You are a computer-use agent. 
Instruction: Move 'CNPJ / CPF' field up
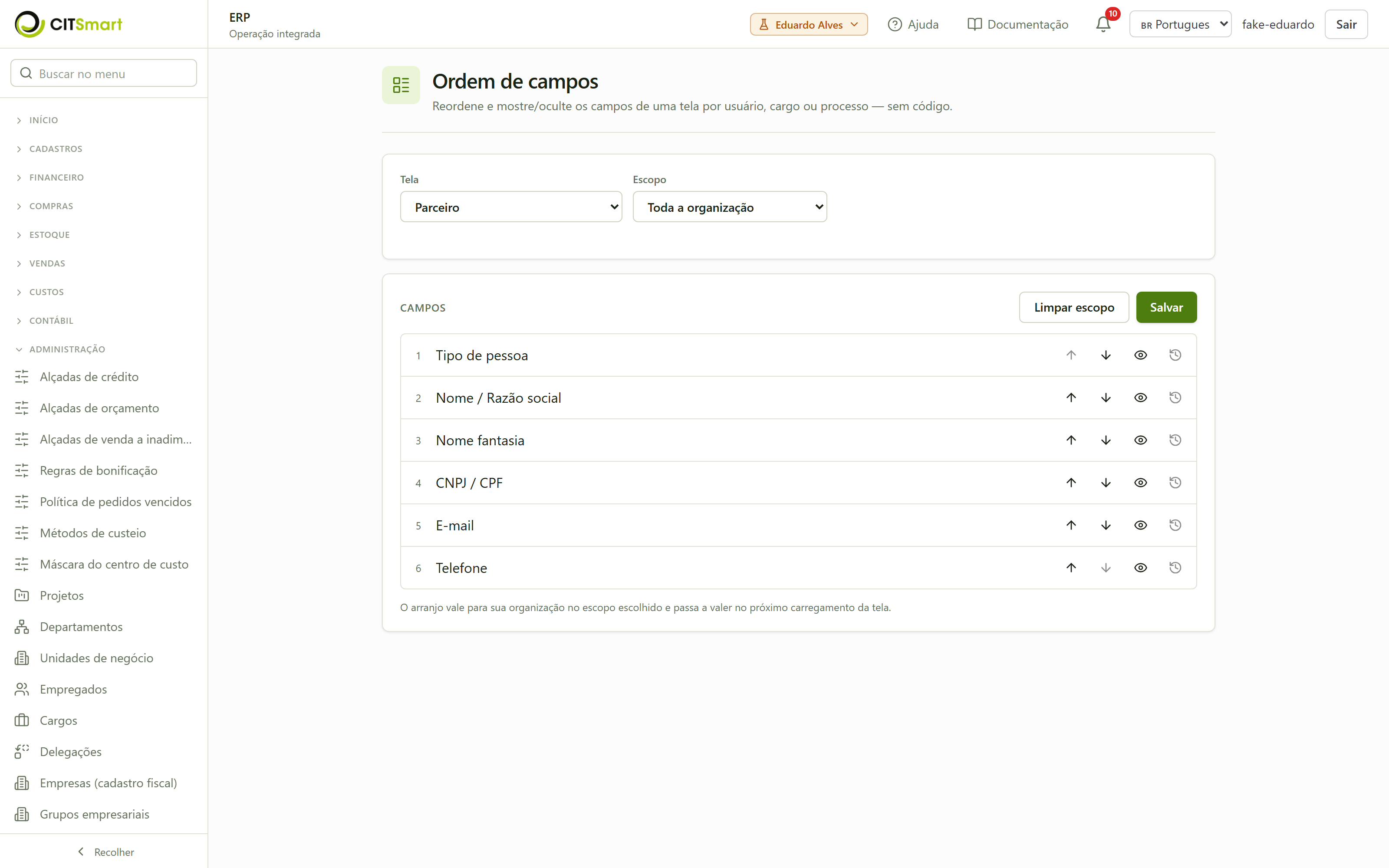[x=1071, y=483]
